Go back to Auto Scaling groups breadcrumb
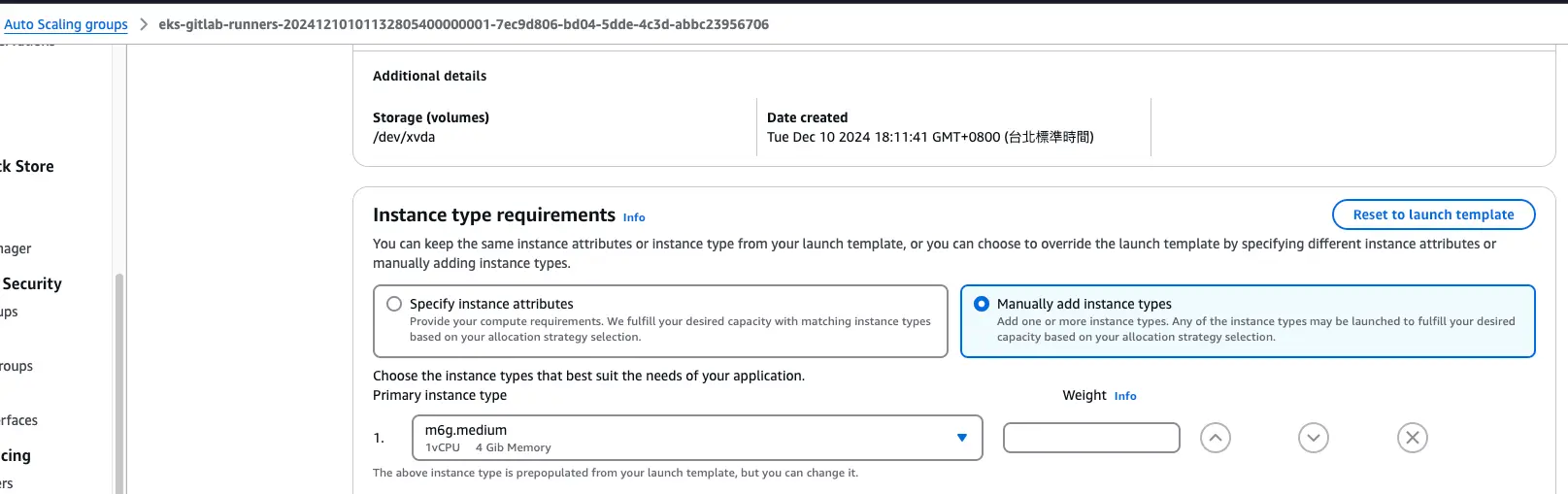 (x=66, y=24)
